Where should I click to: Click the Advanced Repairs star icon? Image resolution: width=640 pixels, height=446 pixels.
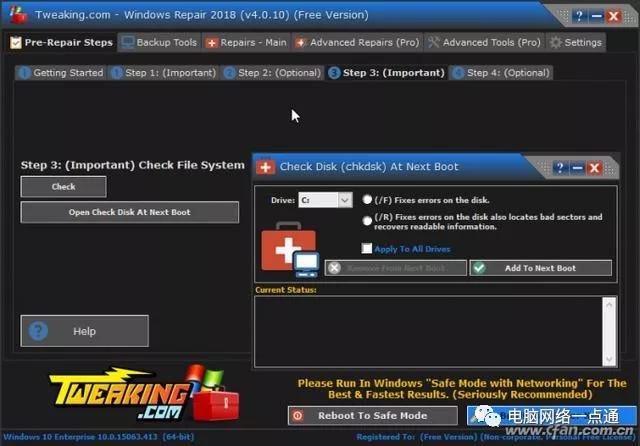click(x=300, y=43)
